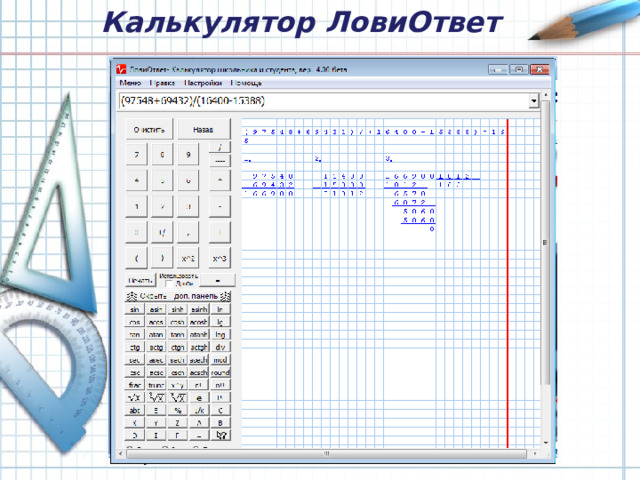
Task: Open the Настройки menu
Action: pos(203,83)
